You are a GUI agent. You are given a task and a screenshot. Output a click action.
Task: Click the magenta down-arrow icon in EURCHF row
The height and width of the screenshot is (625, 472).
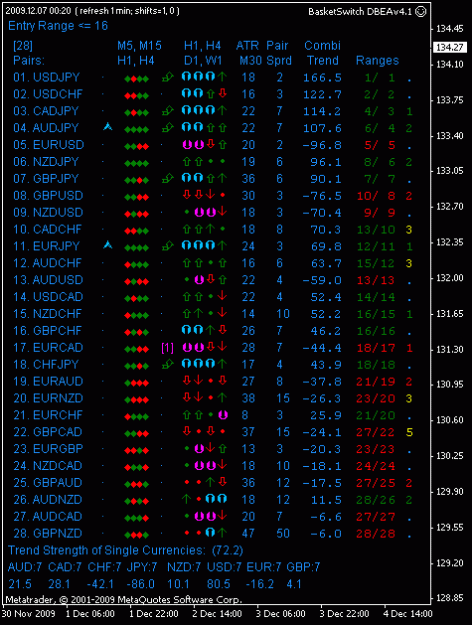click(223, 415)
